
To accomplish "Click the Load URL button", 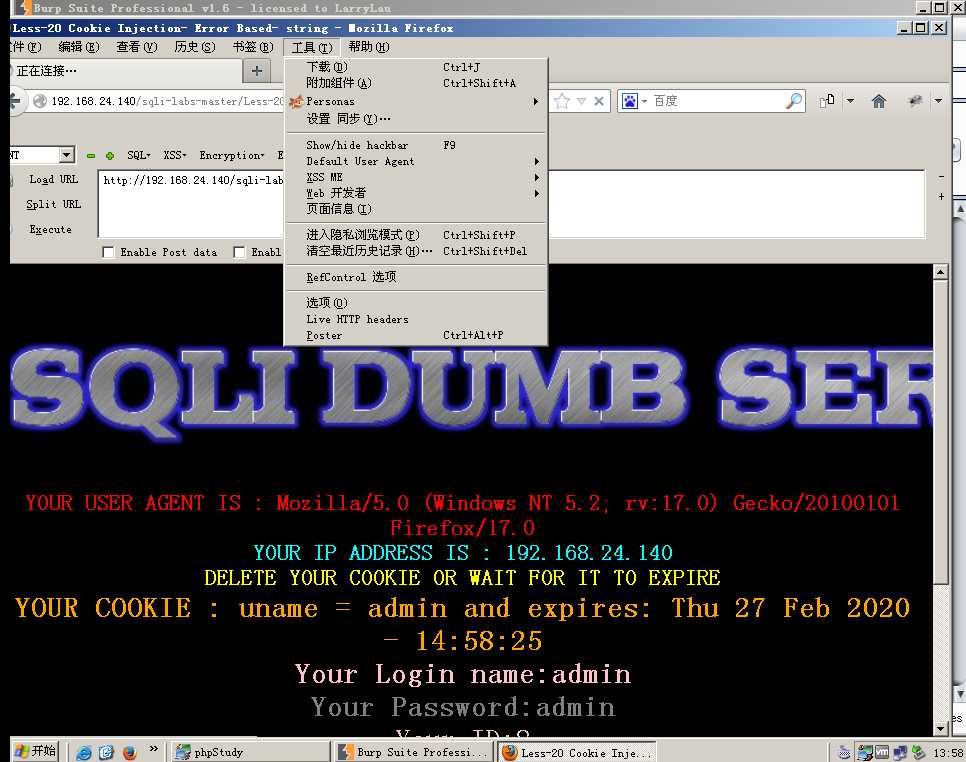I will click(x=53, y=180).
